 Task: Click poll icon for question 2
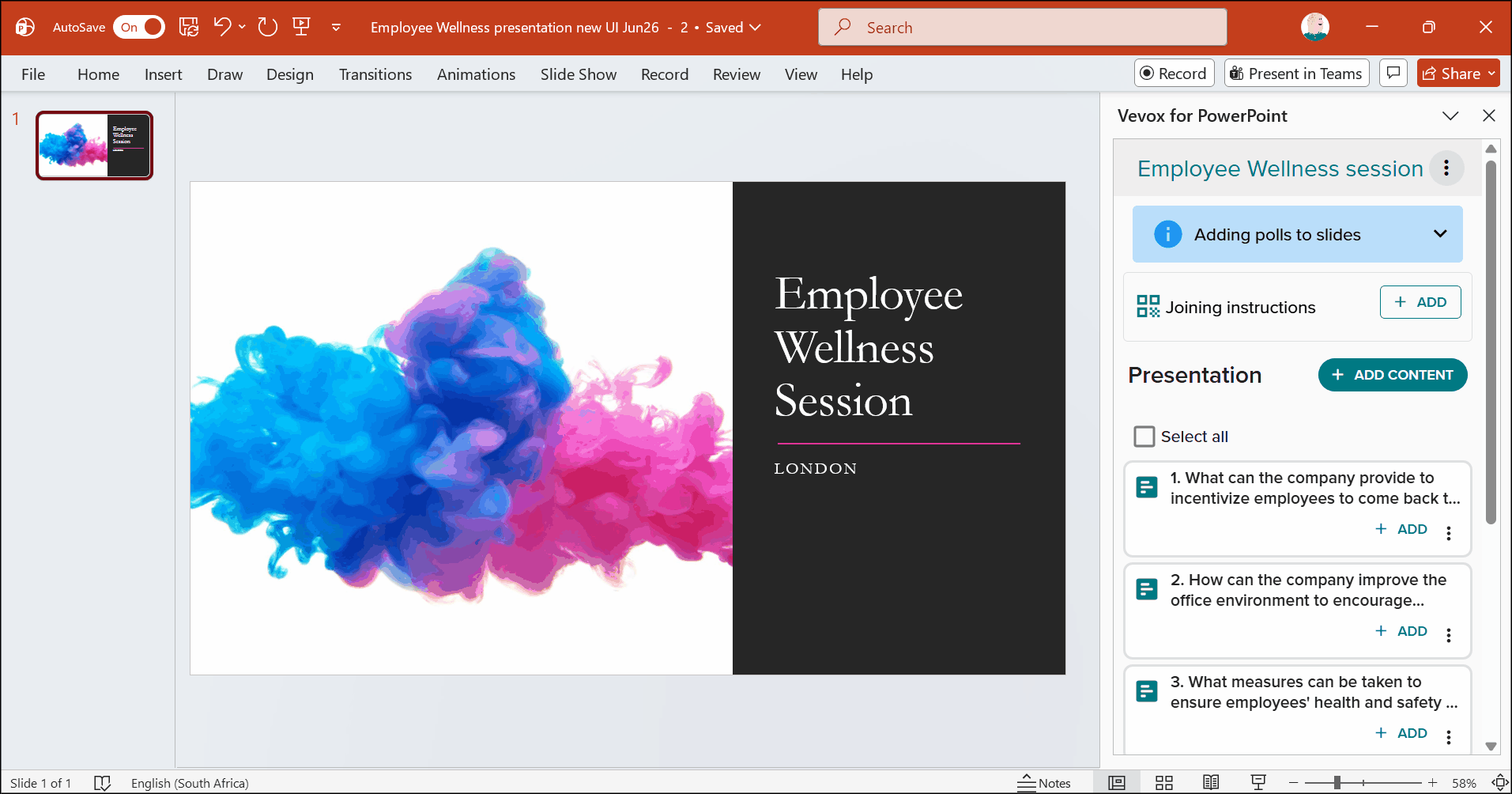(1147, 589)
